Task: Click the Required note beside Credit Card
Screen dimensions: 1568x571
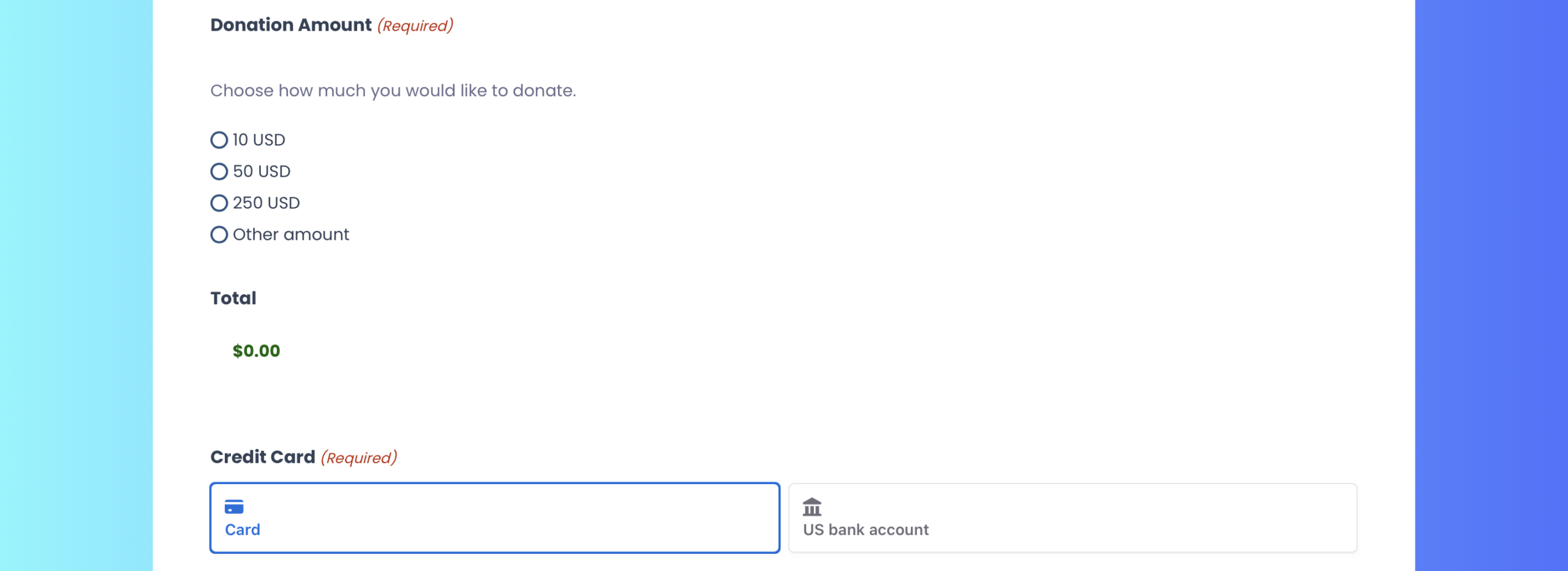Action: 359,458
